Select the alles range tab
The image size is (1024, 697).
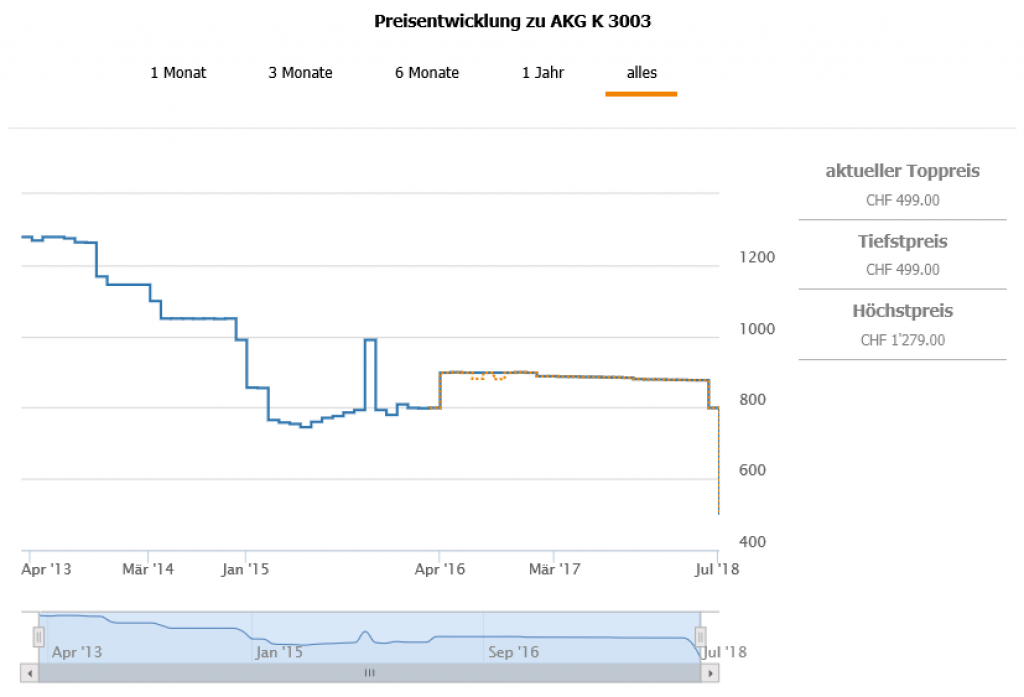[641, 73]
